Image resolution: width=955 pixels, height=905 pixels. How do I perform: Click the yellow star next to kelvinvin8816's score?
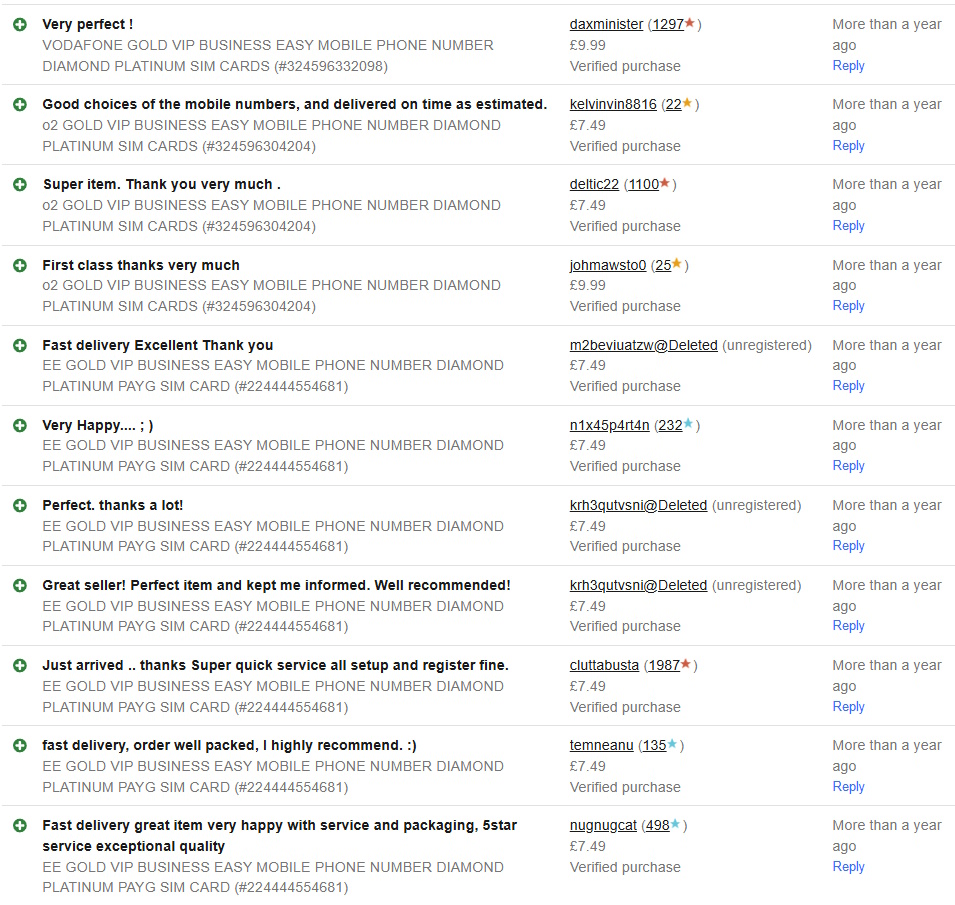click(688, 103)
